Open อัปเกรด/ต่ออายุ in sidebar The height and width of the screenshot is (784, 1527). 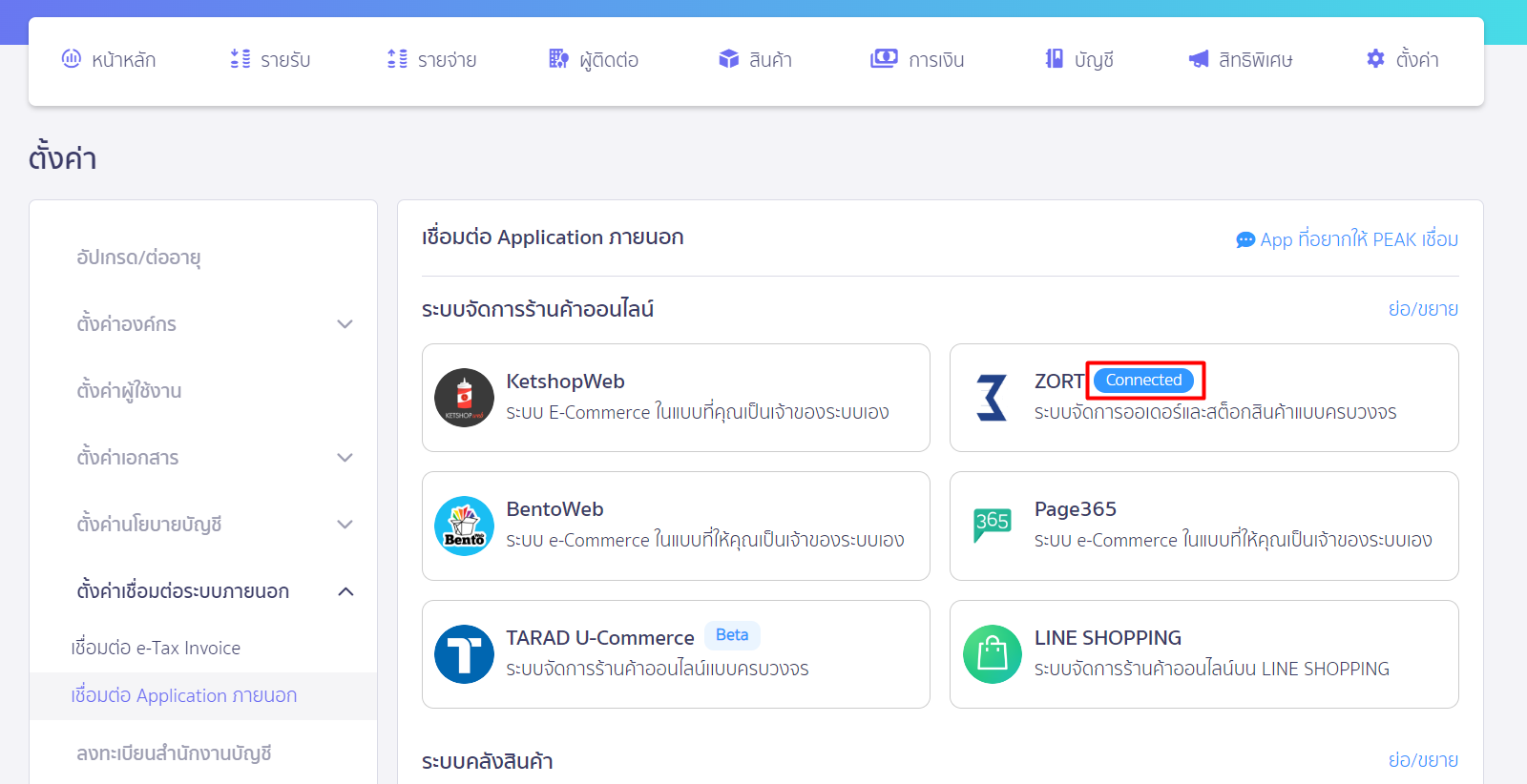pos(138,258)
